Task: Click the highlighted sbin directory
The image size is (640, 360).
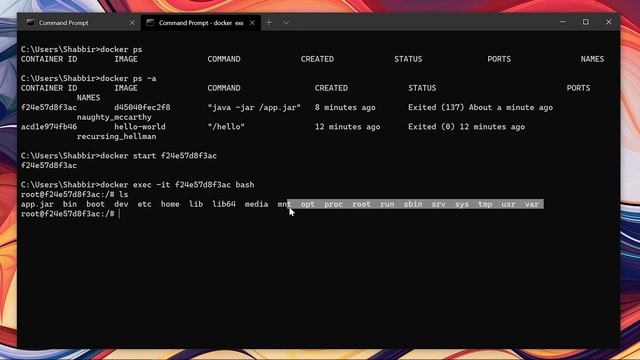Action: pos(413,204)
